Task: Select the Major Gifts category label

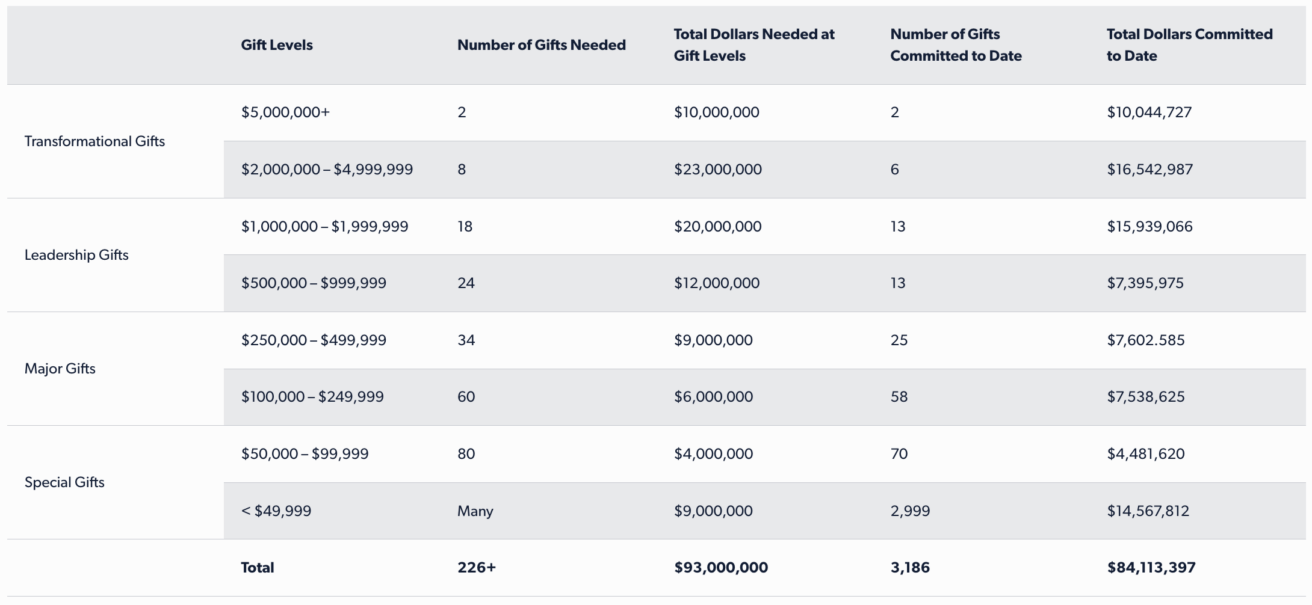Action: coord(60,369)
